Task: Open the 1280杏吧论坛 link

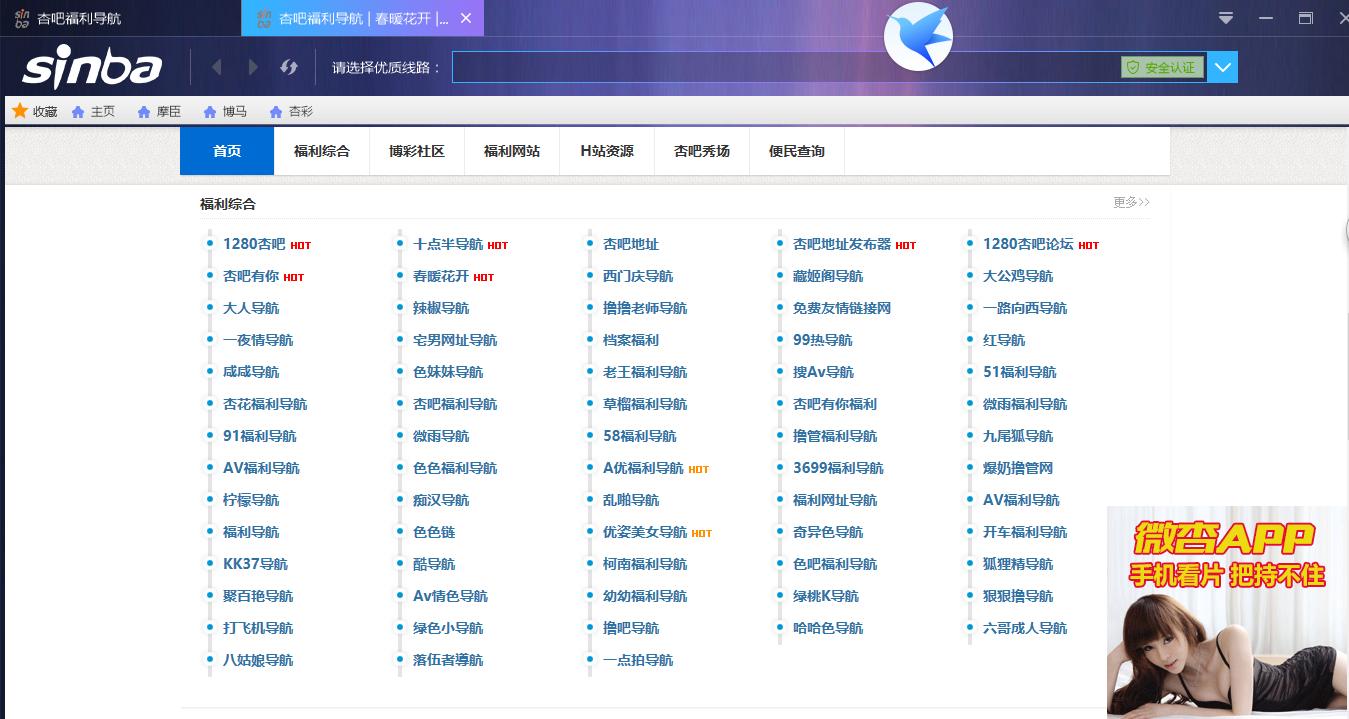Action: (x=1028, y=244)
